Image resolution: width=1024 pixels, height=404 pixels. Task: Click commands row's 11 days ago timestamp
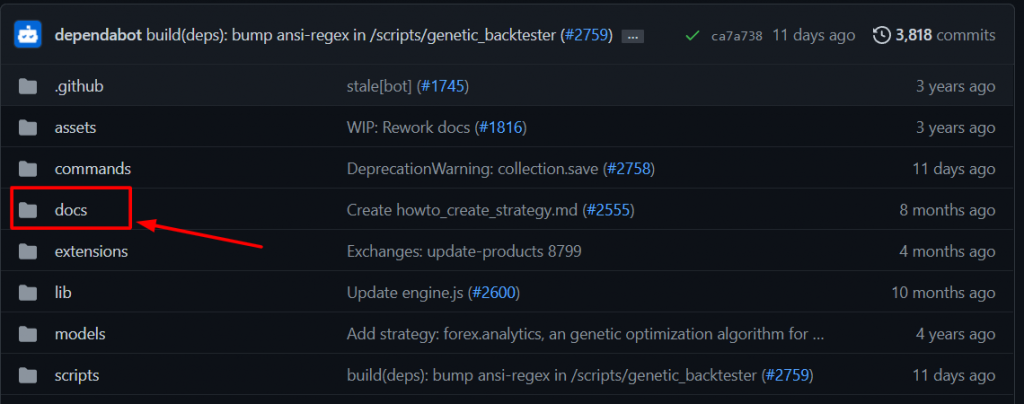[954, 169]
